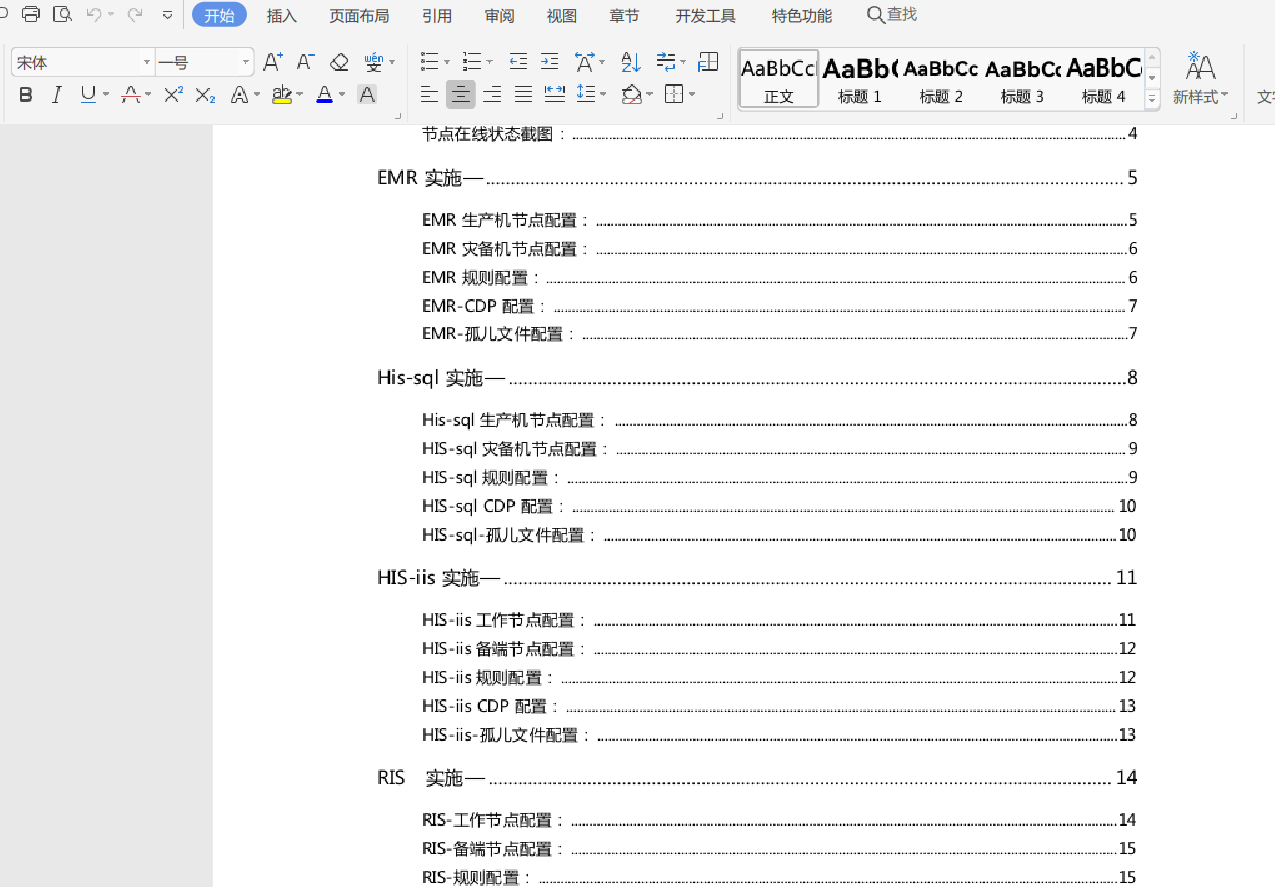This screenshot has width=1275, height=887.
Task: Apply distributed alignment
Action: [x=554, y=95]
